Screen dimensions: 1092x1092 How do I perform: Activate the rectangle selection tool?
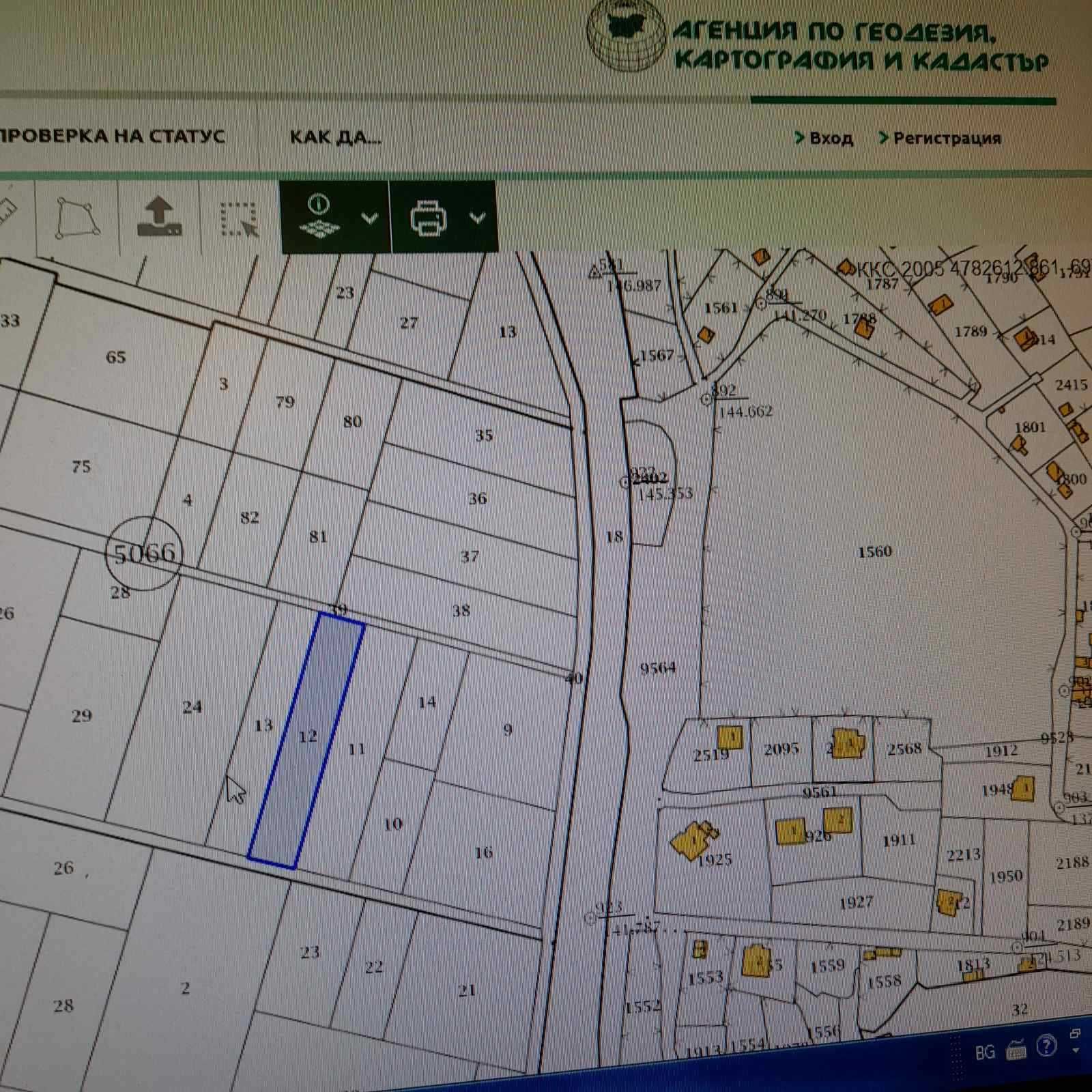tap(239, 219)
